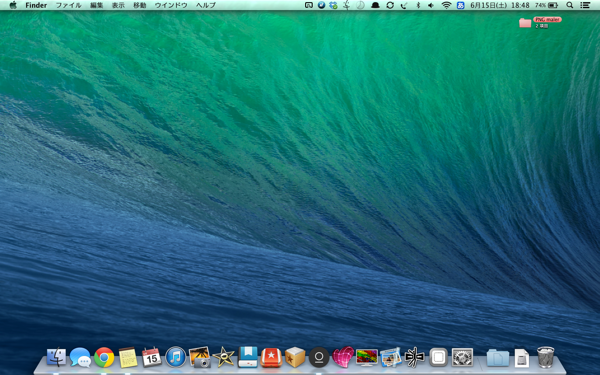This screenshot has width=600, height=375.
Task: Open Spotlight search magnifier in menu bar
Action: click(x=569, y=5)
